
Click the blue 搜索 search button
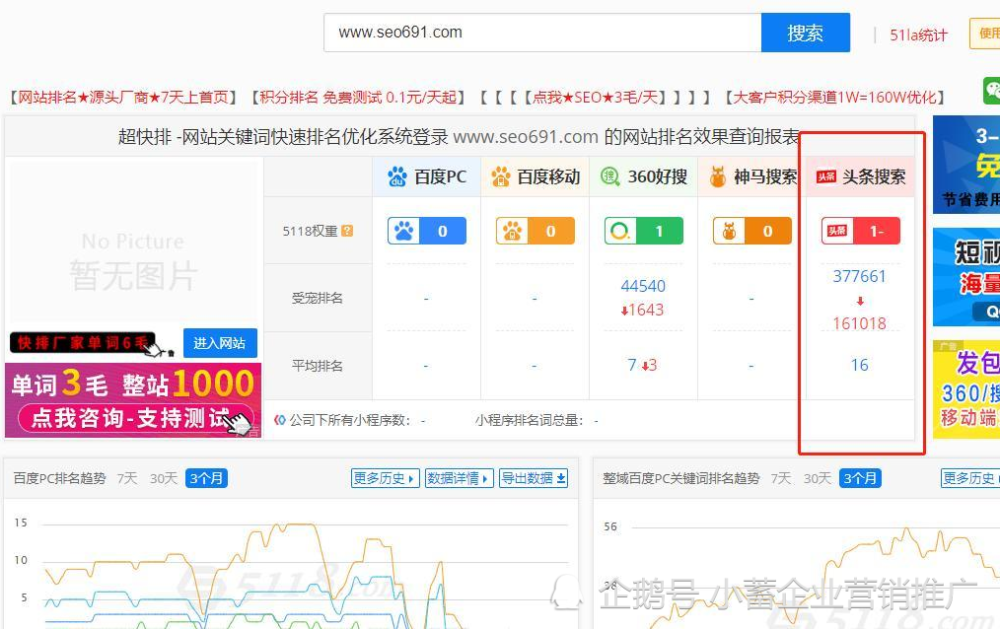[805, 33]
